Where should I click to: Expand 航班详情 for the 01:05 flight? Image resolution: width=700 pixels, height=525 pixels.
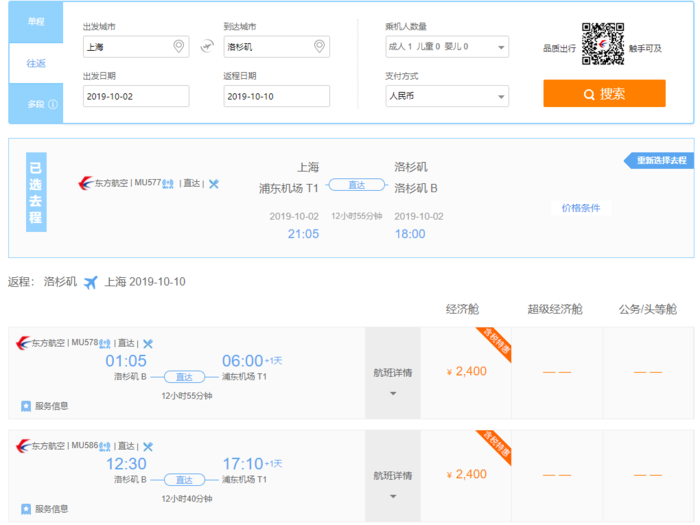coord(392,380)
